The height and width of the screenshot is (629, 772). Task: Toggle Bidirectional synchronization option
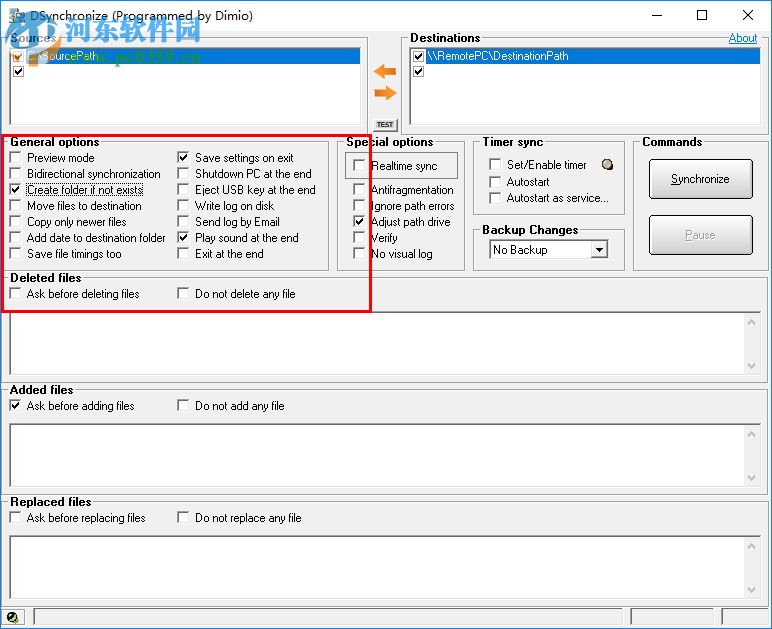[16, 174]
